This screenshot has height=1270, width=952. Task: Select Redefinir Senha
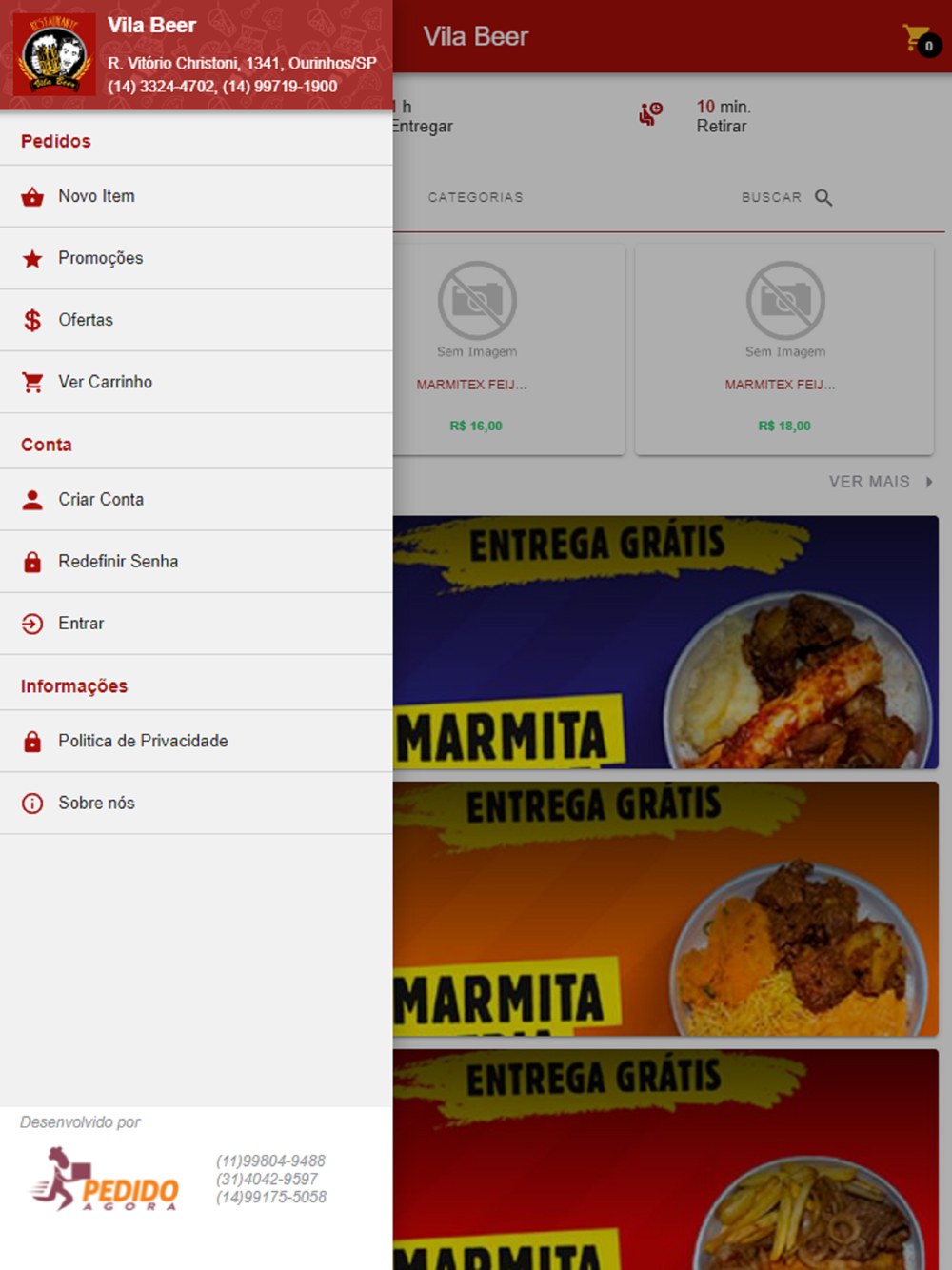(x=196, y=562)
